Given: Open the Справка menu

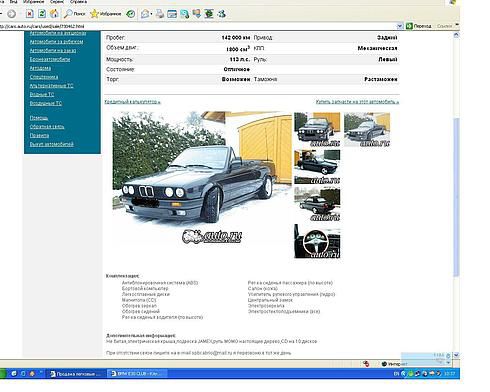Looking at the screenshot, I should pos(78,2).
